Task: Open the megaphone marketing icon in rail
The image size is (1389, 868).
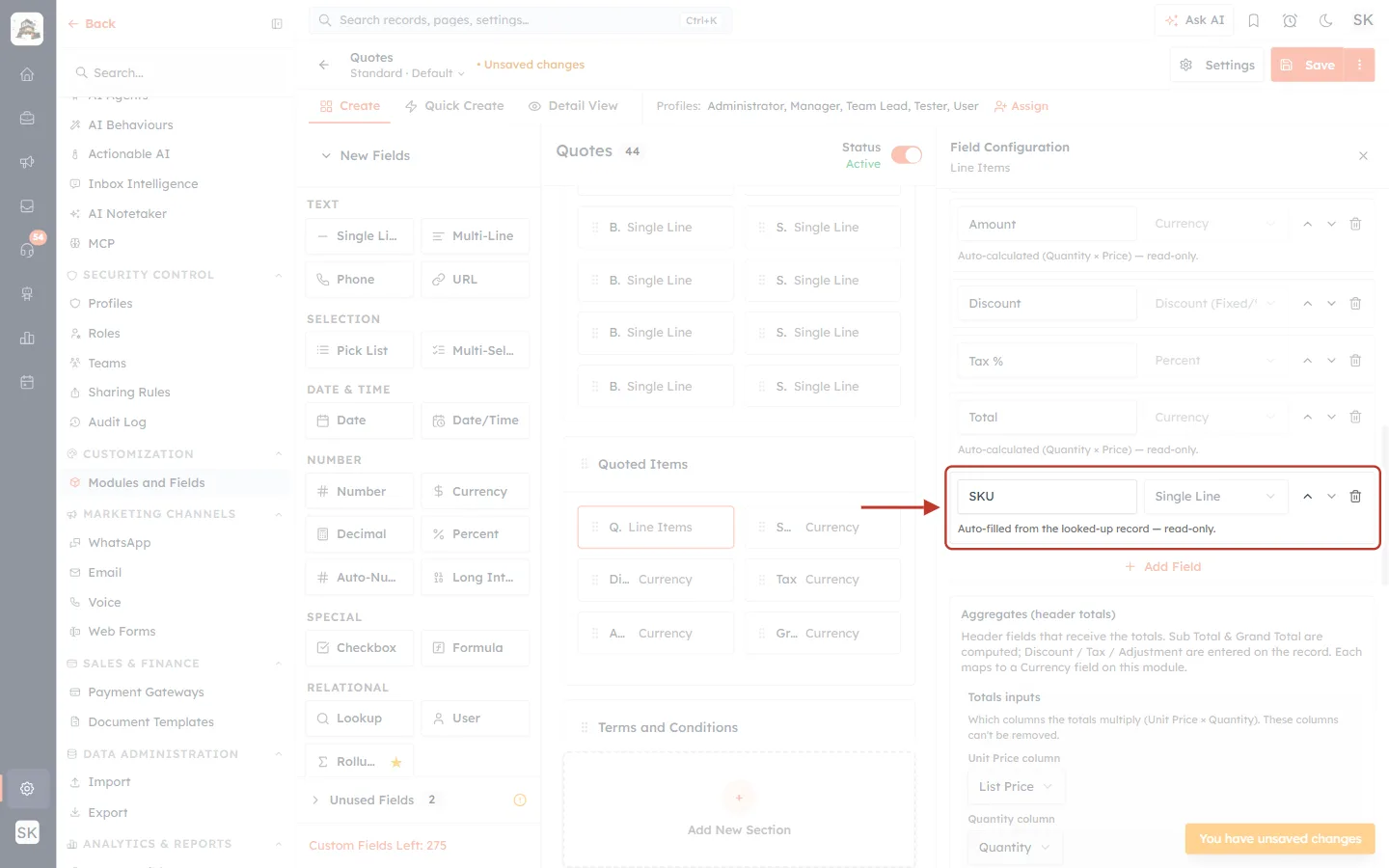Action: coord(27,162)
